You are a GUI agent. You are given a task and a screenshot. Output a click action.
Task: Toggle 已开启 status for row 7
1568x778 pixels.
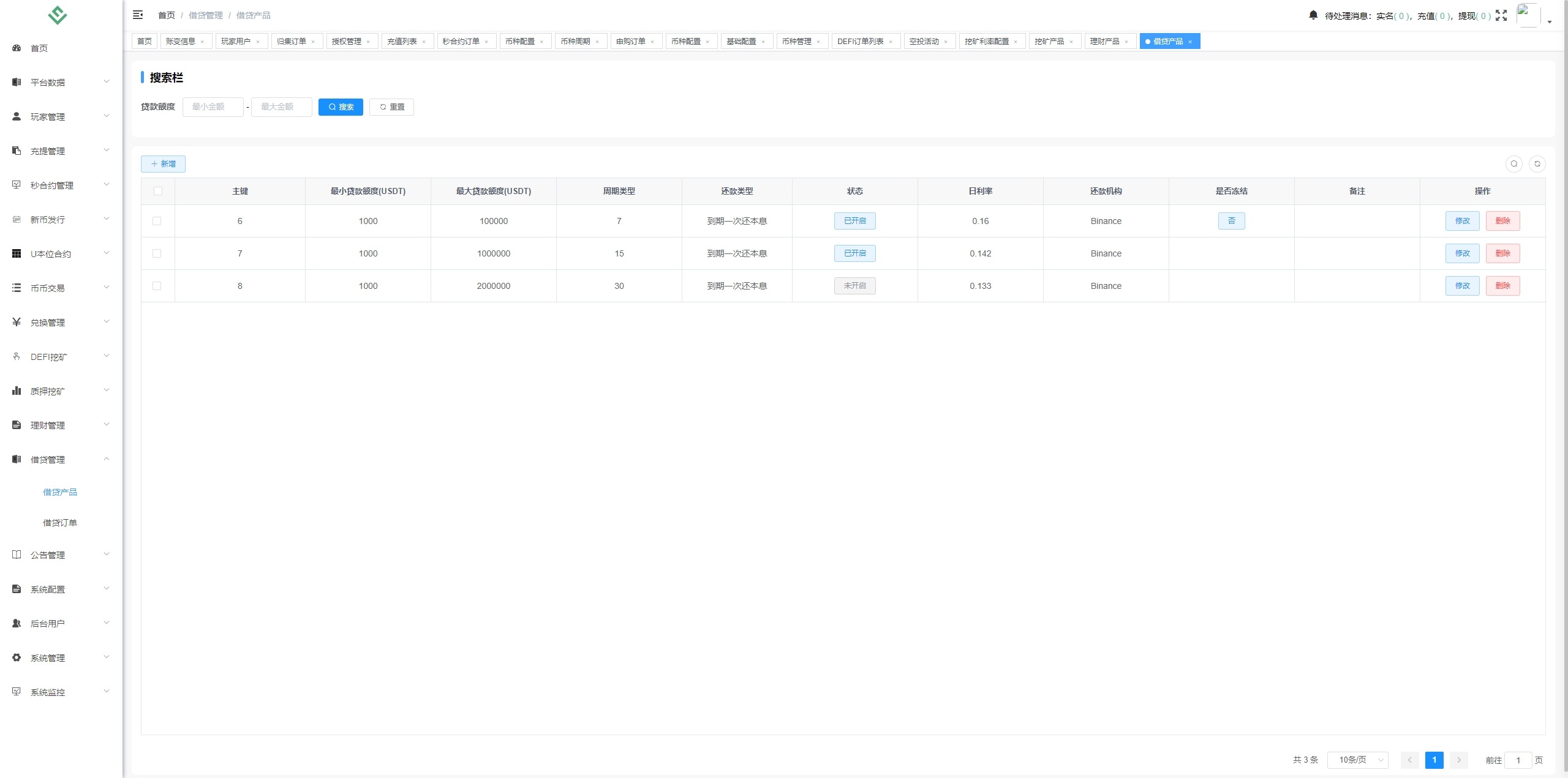coord(855,253)
